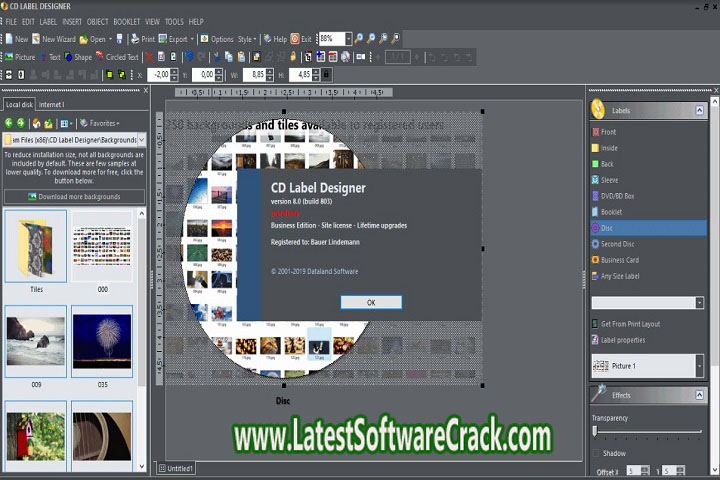
Task: Click the Copy icon
Action: click(228, 57)
